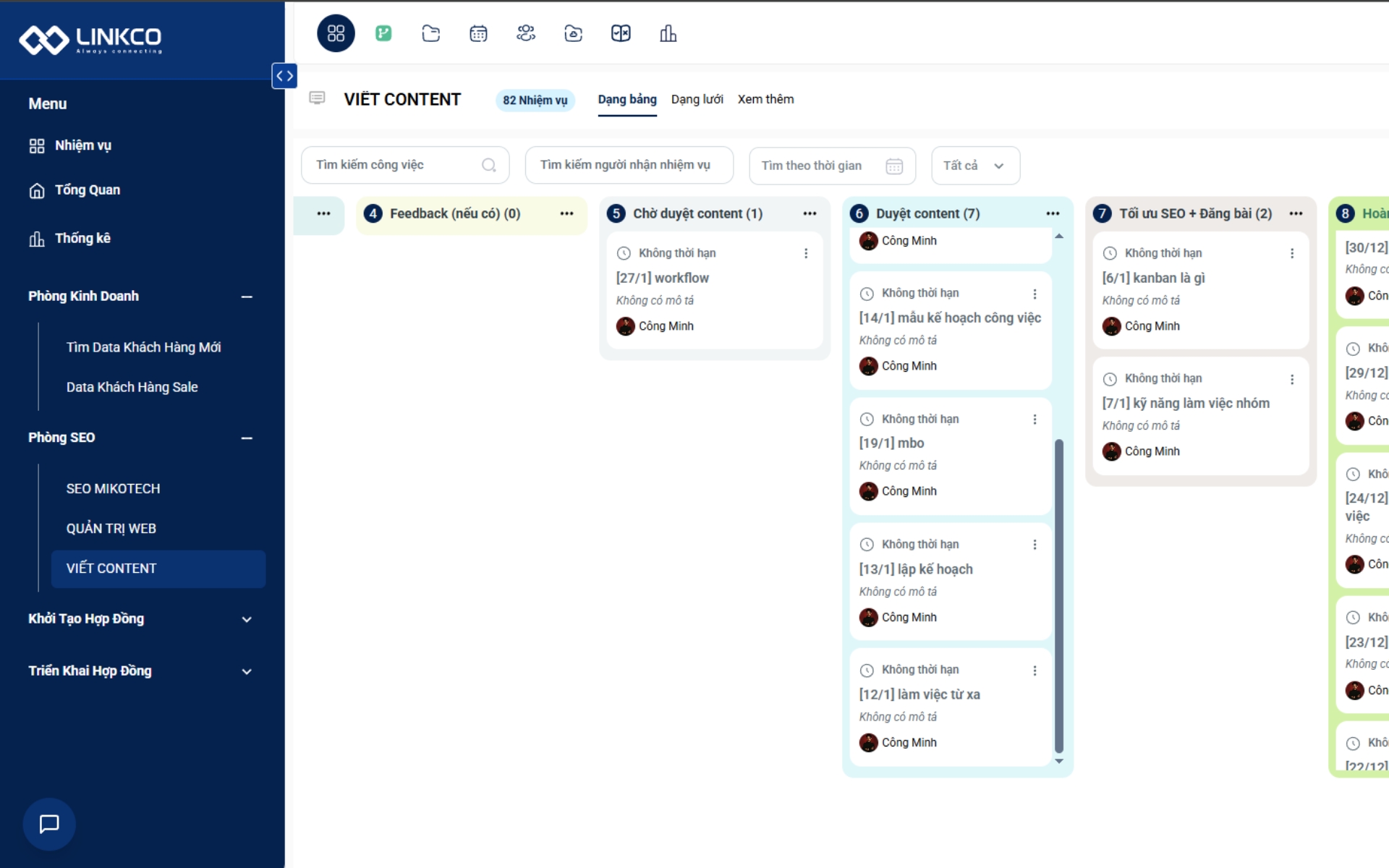Click the bar chart icon in top toolbar
The height and width of the screenshot is (868, 1389).
point(668,33)
